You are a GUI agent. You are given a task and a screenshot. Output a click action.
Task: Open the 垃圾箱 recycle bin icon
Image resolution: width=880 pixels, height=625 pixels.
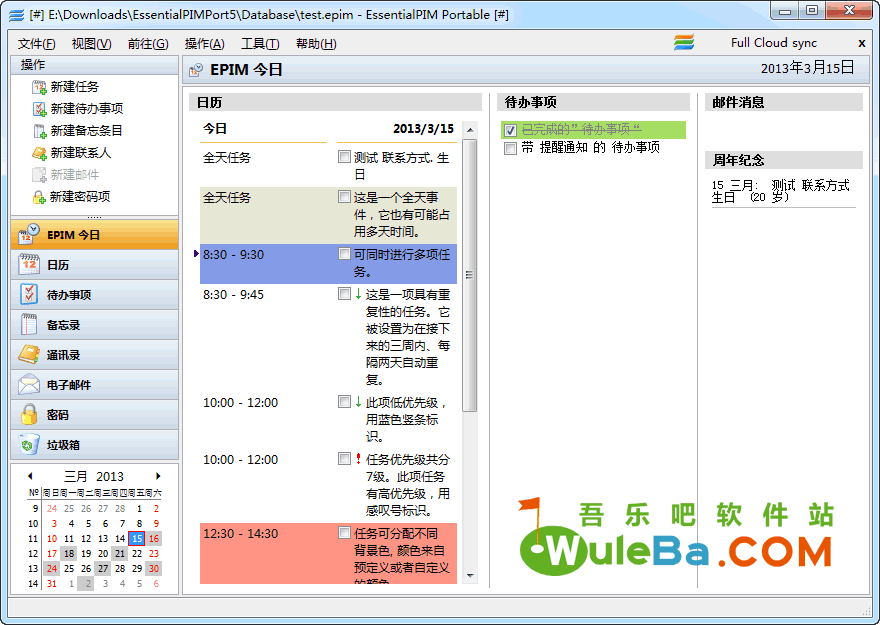pos(29,444)
